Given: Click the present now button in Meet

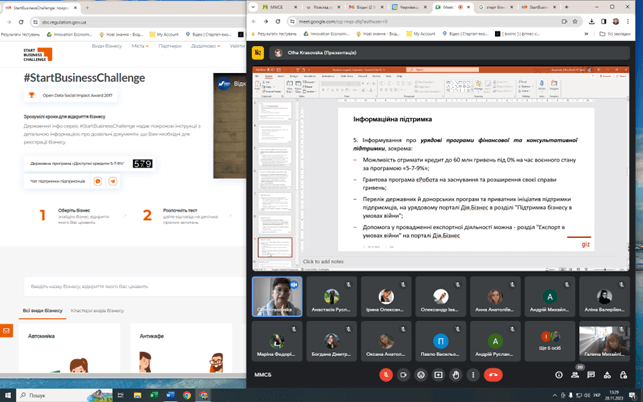Looking at the screenshot, I should tap(438, 375).
